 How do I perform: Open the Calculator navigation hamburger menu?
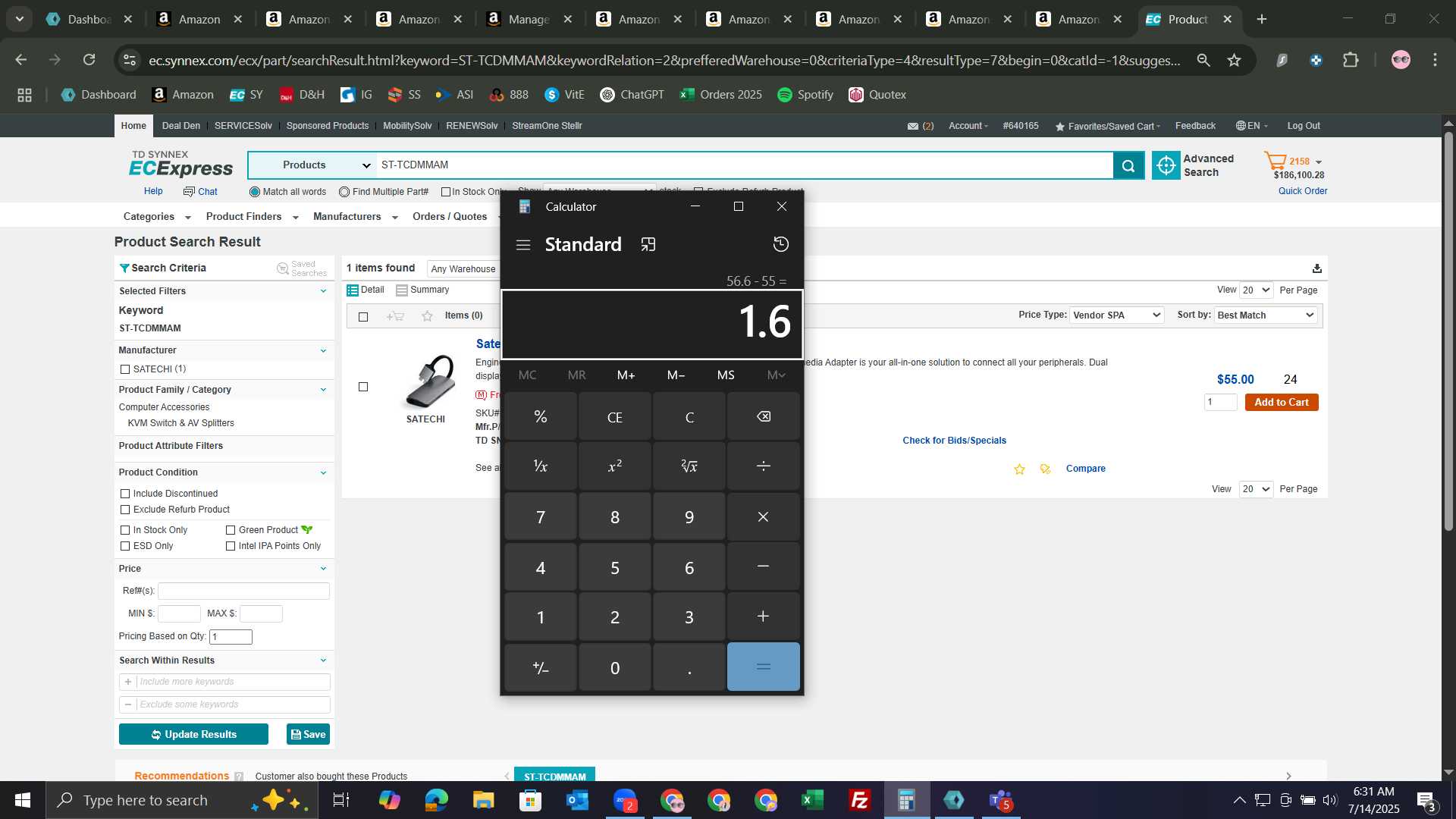click(522, 245)
